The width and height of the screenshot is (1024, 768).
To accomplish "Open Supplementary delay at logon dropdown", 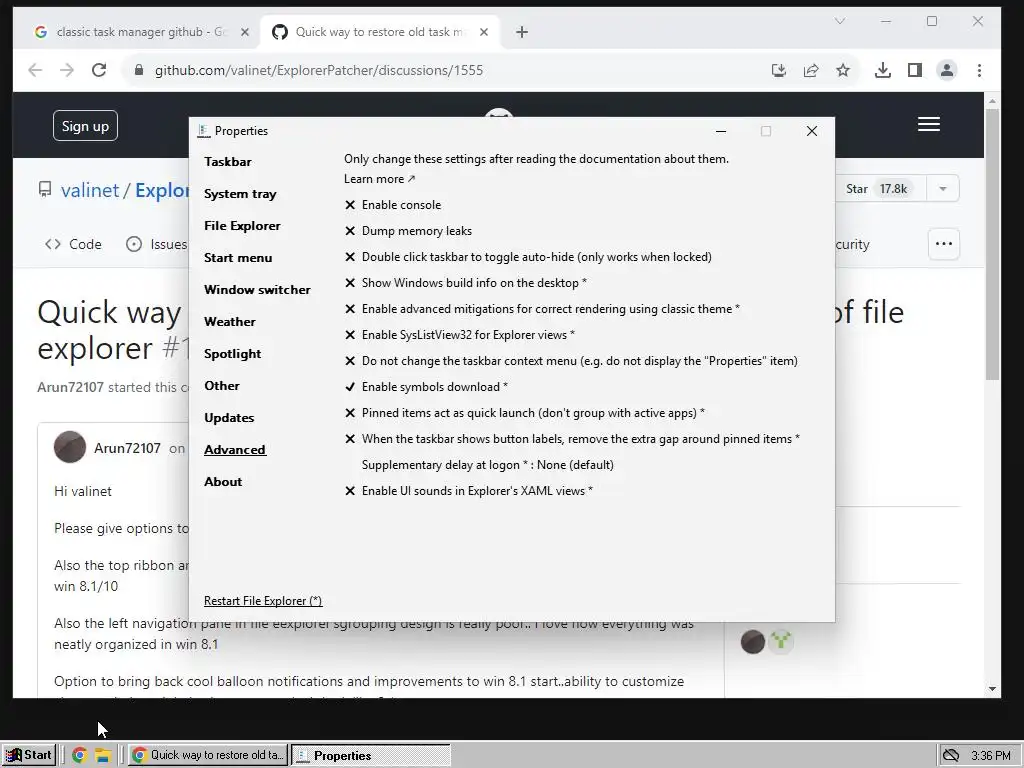I will pos(488,465).
